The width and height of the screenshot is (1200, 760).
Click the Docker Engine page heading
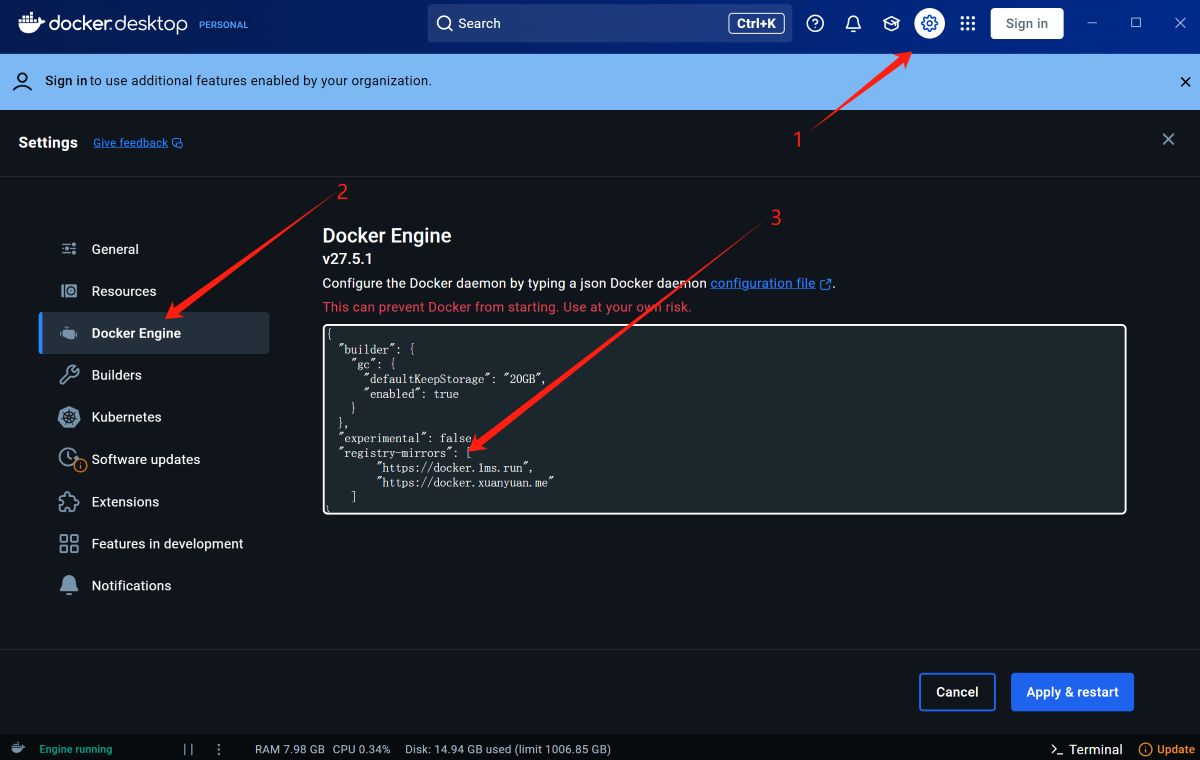pos(387,236)
